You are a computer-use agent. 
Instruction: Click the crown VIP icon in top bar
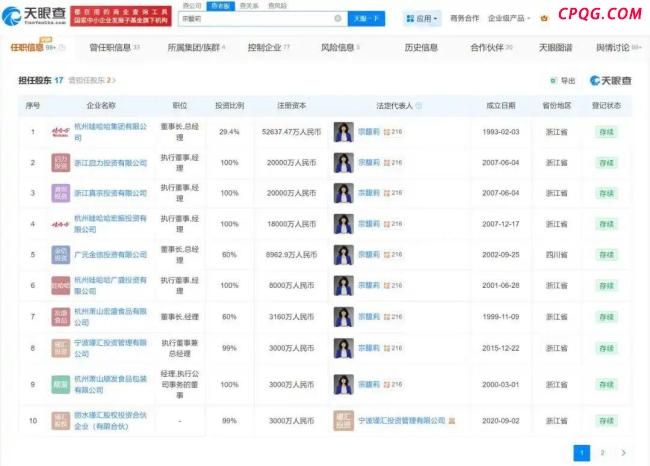pyautogui.click(x=544, y=18)
